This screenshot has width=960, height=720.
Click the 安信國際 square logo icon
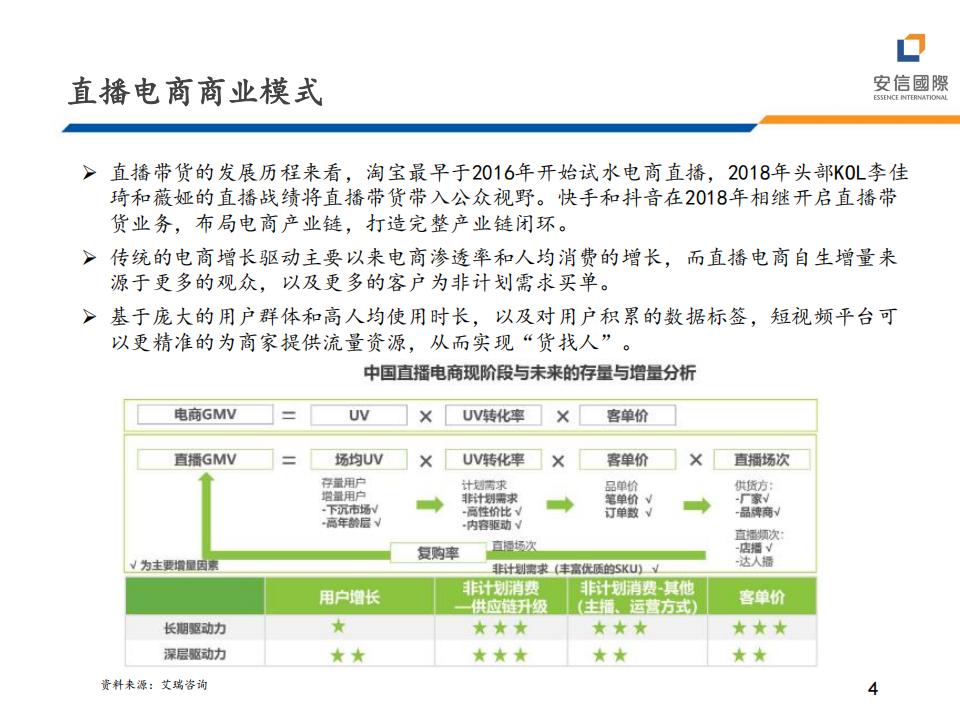pyautogui.click(x=910, y=48)
